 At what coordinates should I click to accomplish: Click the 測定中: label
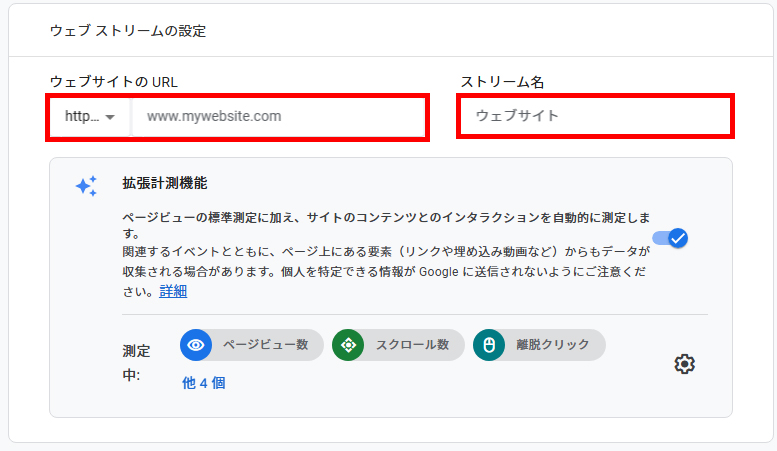point(136,363)
